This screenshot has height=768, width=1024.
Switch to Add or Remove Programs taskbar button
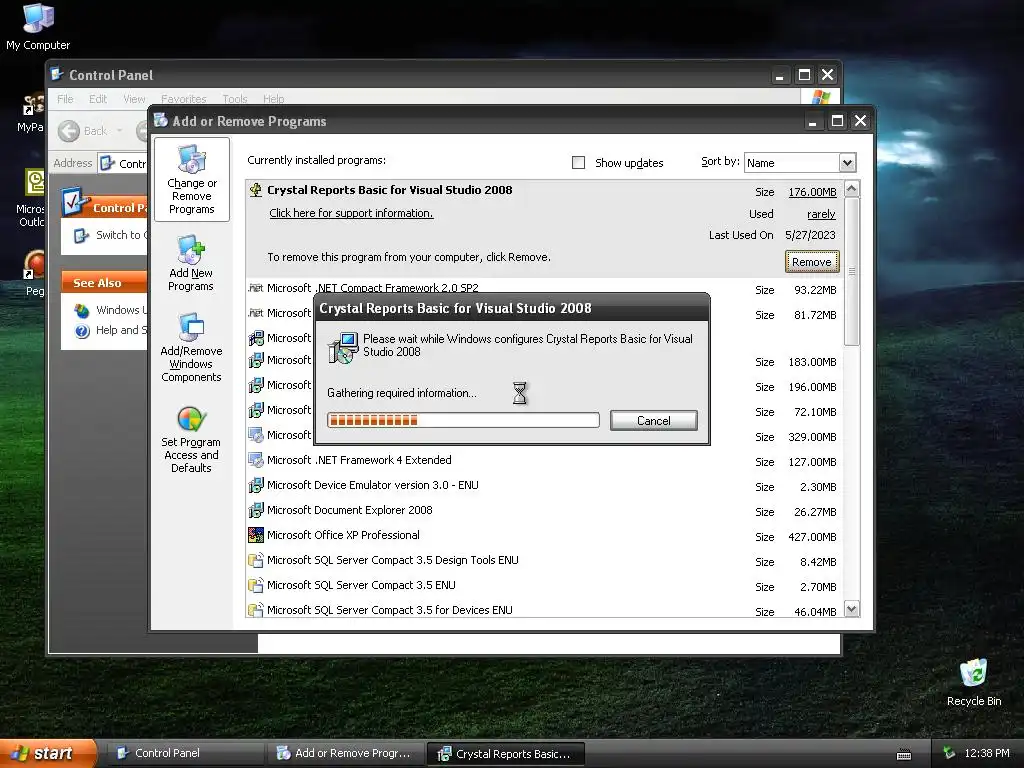pyautogui.click(x=345, y=754)
